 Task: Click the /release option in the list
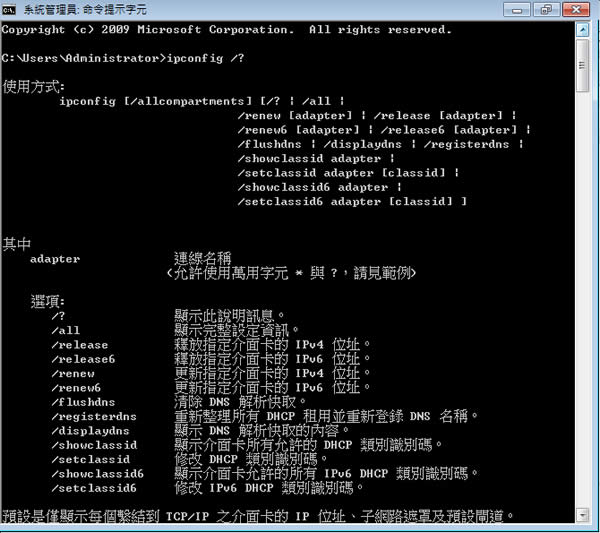click(80, 345)
